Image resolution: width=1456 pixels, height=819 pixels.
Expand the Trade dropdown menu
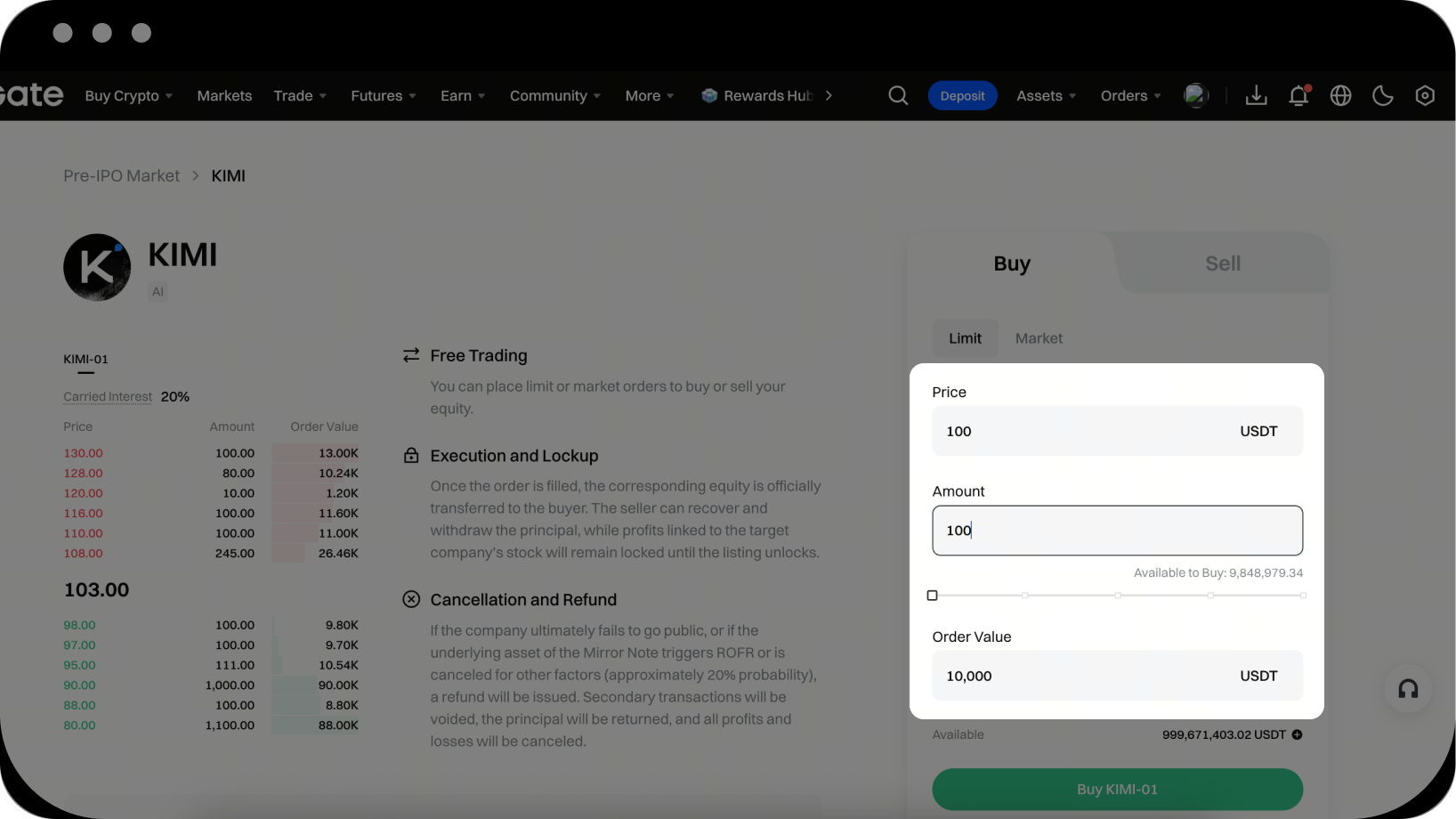click(300, 95)
